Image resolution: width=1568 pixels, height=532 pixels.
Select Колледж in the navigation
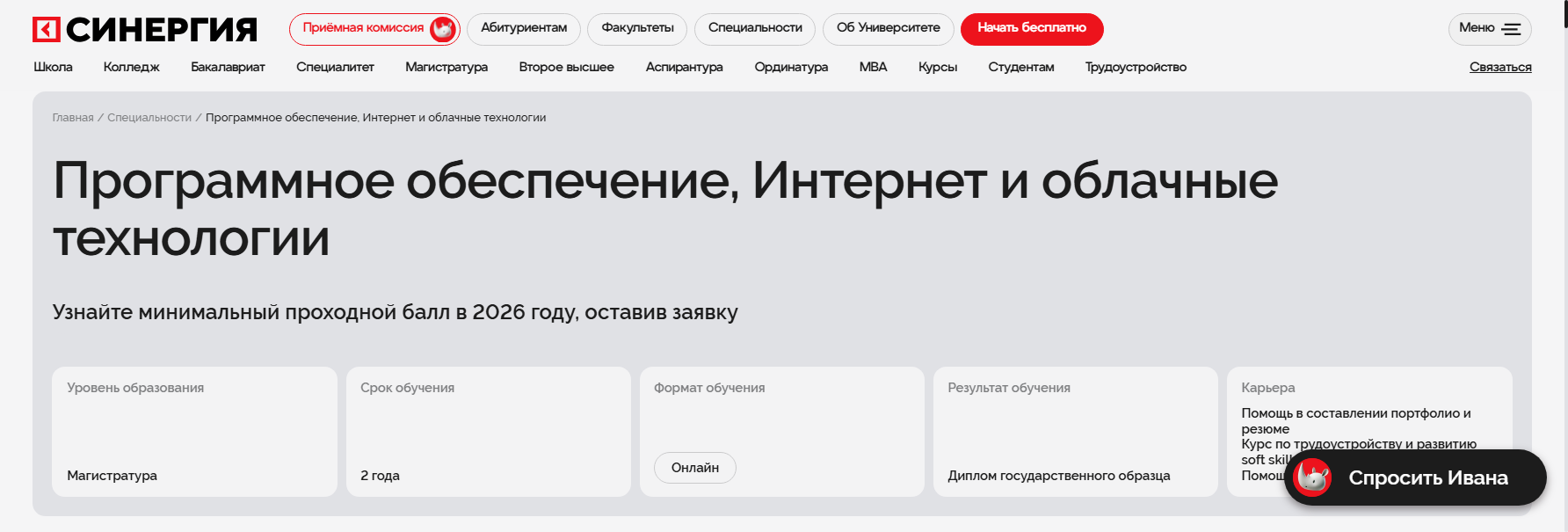131,67
